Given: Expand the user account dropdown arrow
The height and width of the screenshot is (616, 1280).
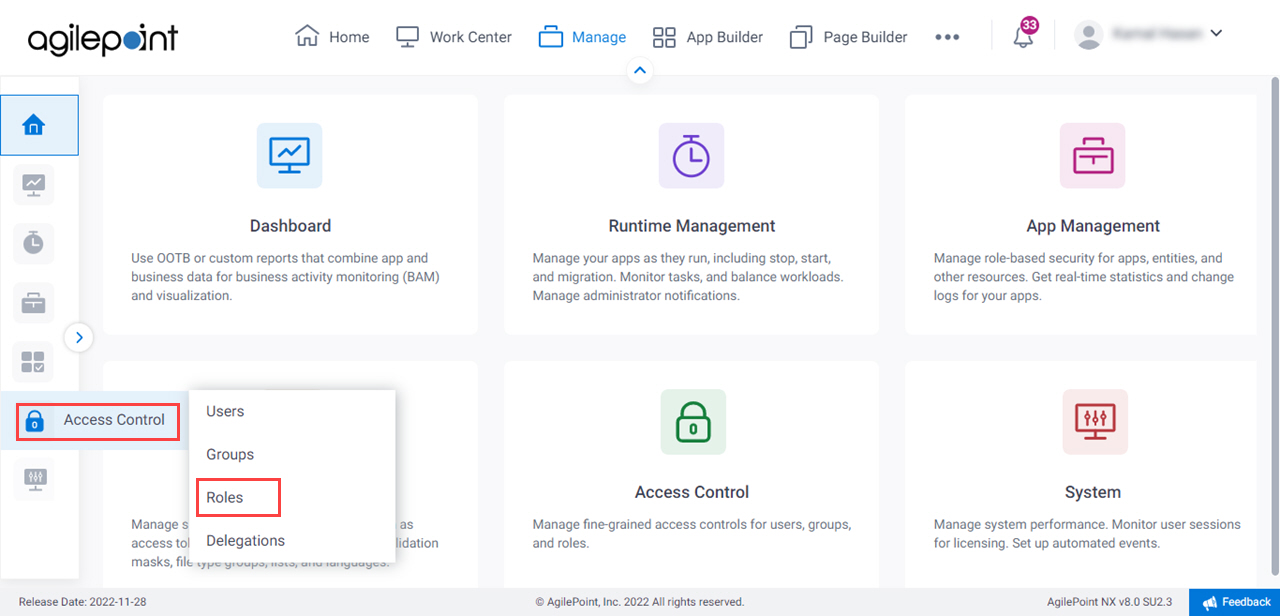Looking at the screenshot, I should (x=1216, y=33).
